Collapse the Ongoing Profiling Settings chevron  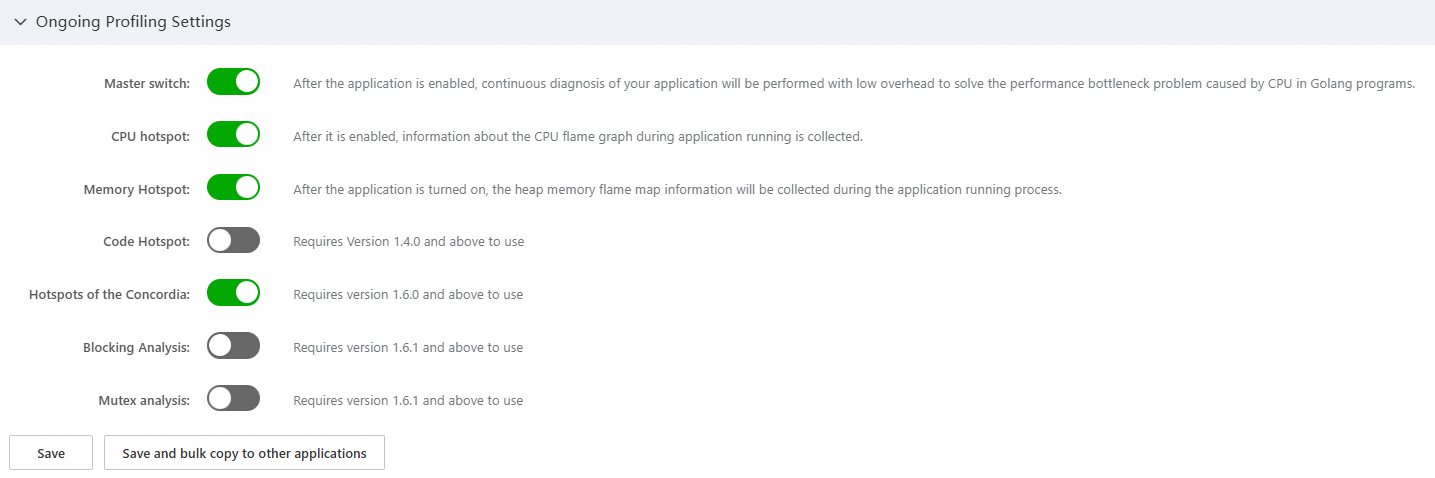(20, 22)
